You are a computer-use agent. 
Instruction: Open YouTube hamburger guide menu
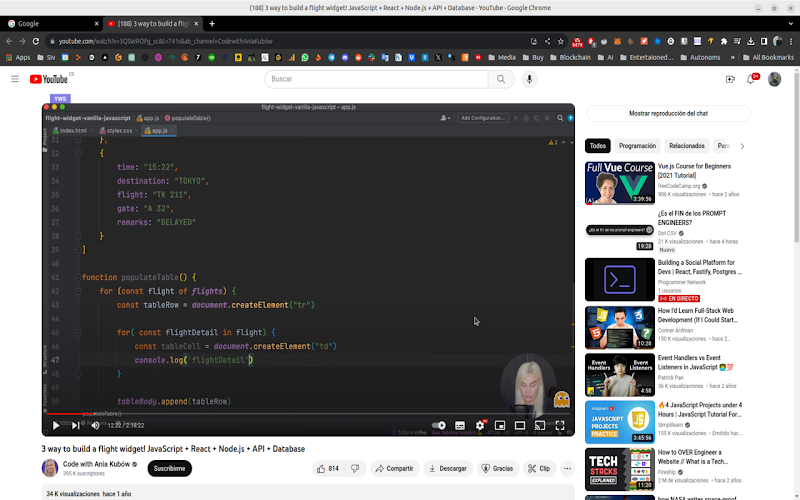pos(15,79)
